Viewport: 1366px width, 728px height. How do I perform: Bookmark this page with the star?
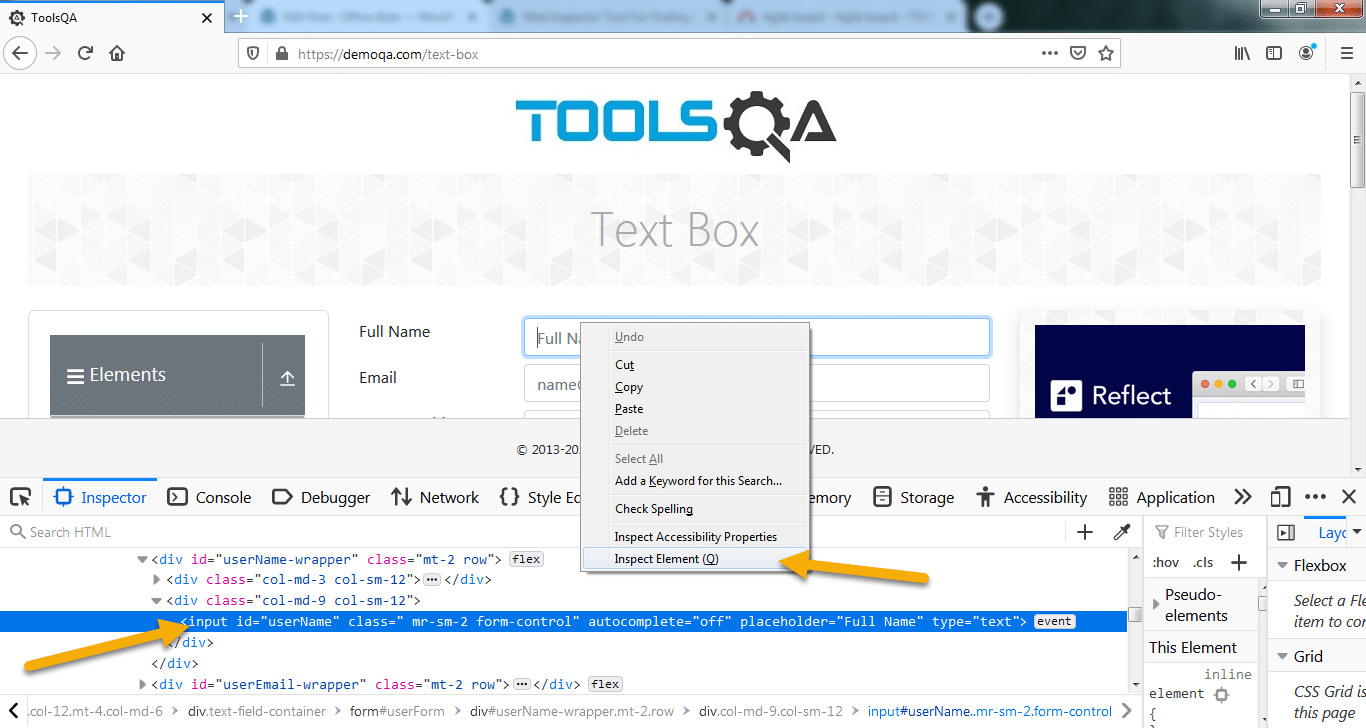click(1106, 52)
